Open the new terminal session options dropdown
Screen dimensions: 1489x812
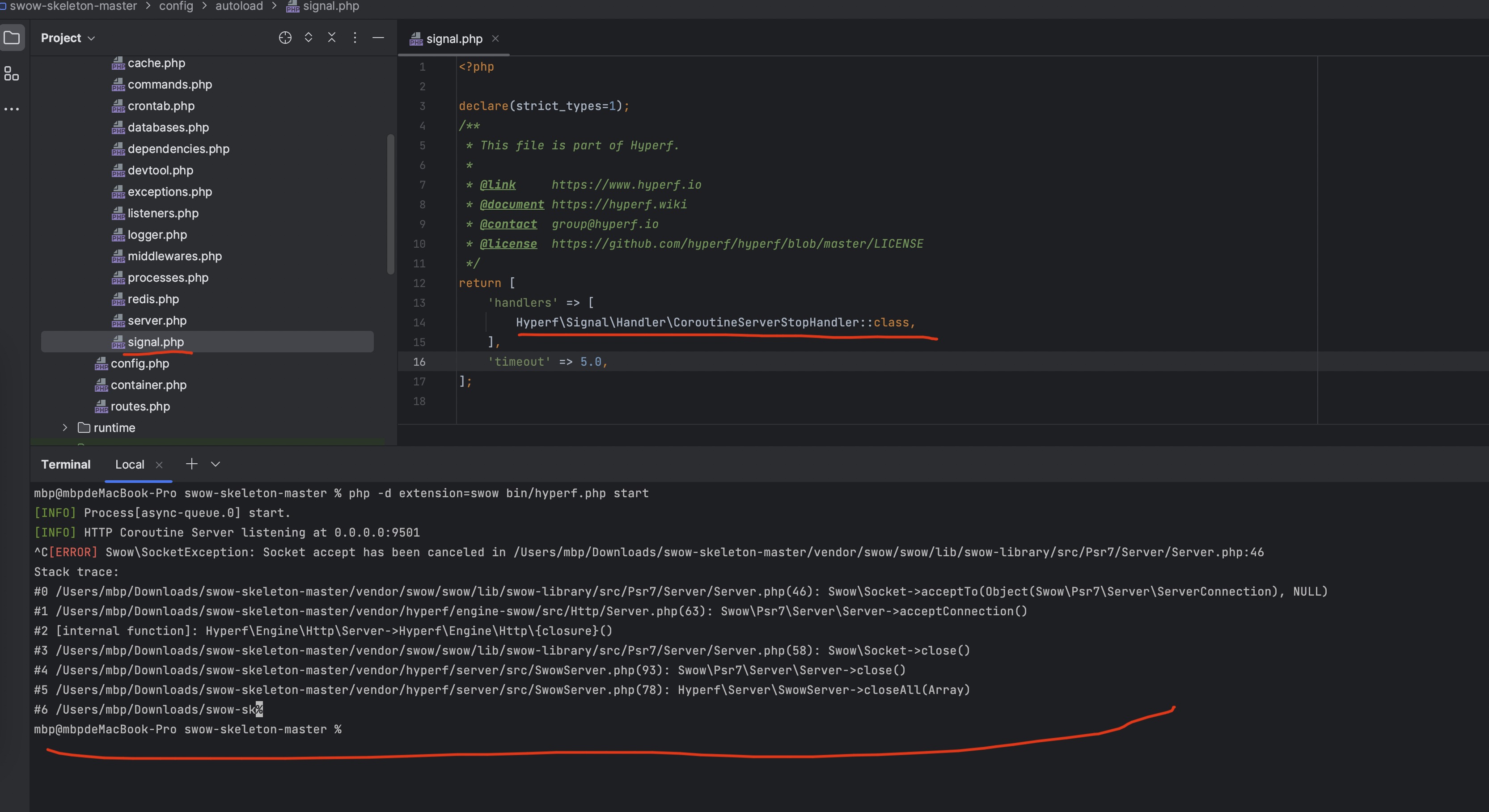216,464
